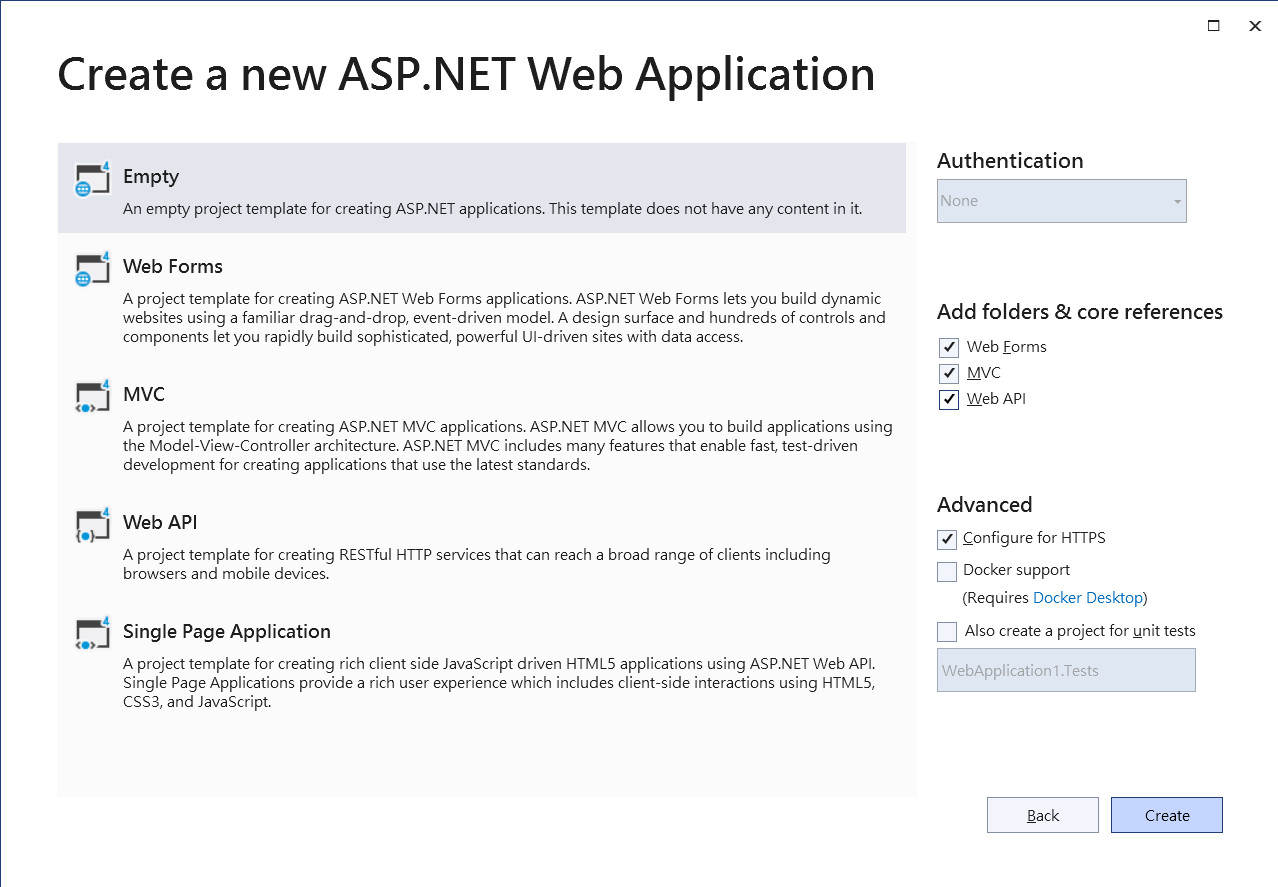1278x887 pixels.
Task: Toggle the Configure for HTTPS checkbox
Action: tap(947, 539)
